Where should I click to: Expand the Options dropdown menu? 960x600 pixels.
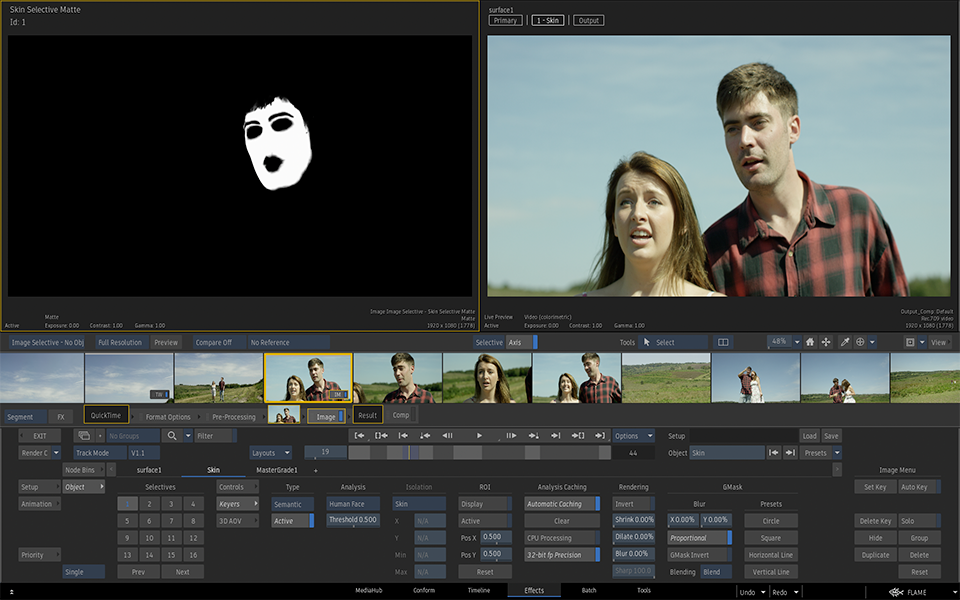coord(633,436)
